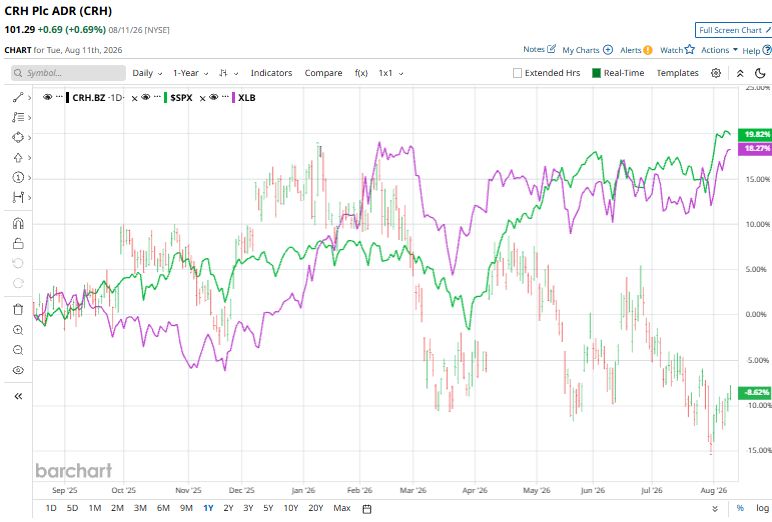Choose the shapes drawing tool
The width and height of the screenshot is (772, 522).
point(18,137)
